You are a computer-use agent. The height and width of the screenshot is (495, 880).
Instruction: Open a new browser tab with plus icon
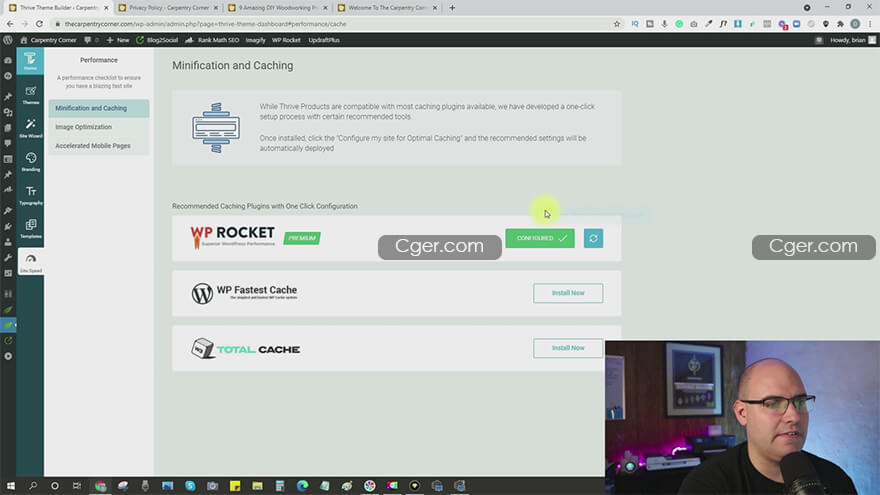pyautogui.click(x=452, y=8)
